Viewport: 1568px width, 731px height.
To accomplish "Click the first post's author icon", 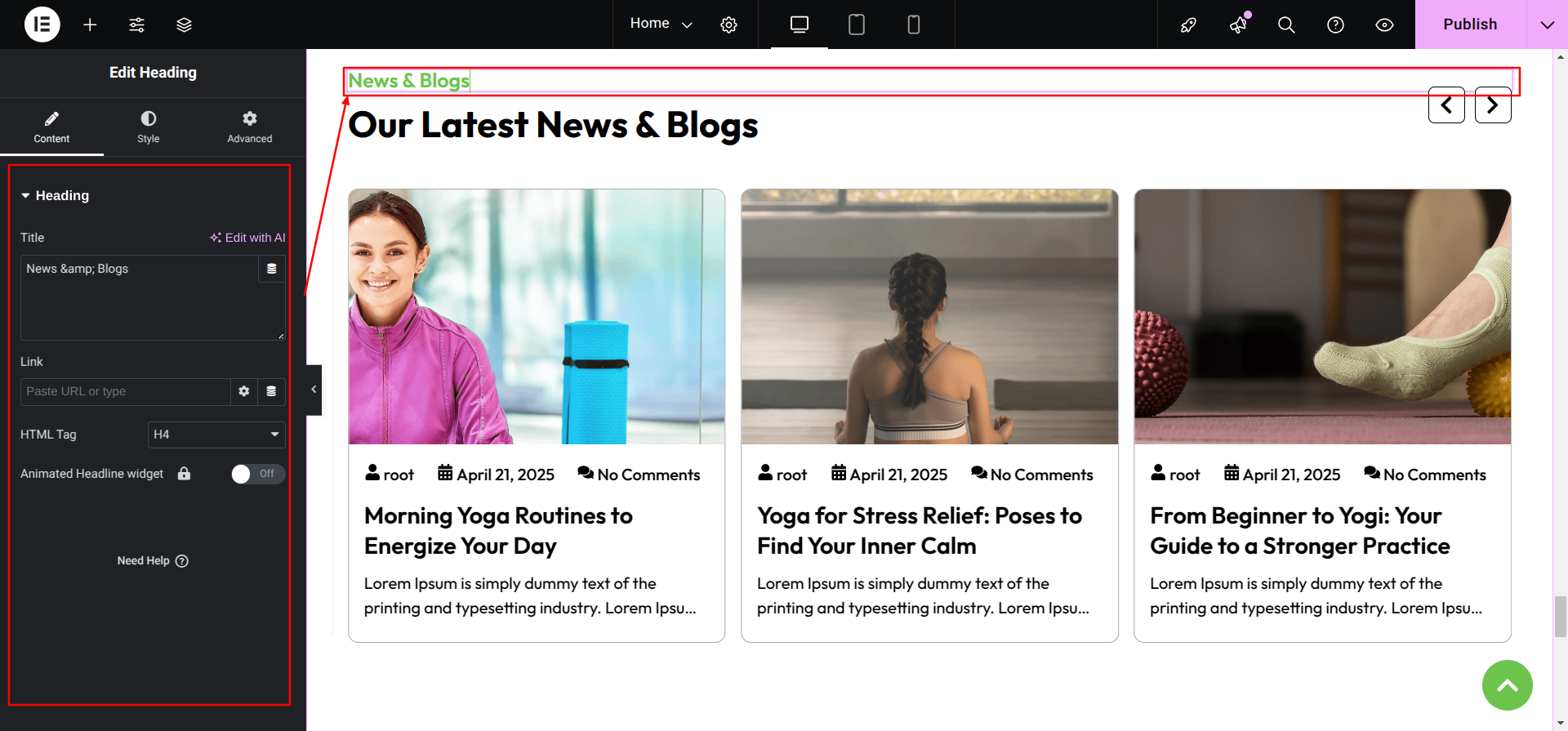I will tap(372, 473).
